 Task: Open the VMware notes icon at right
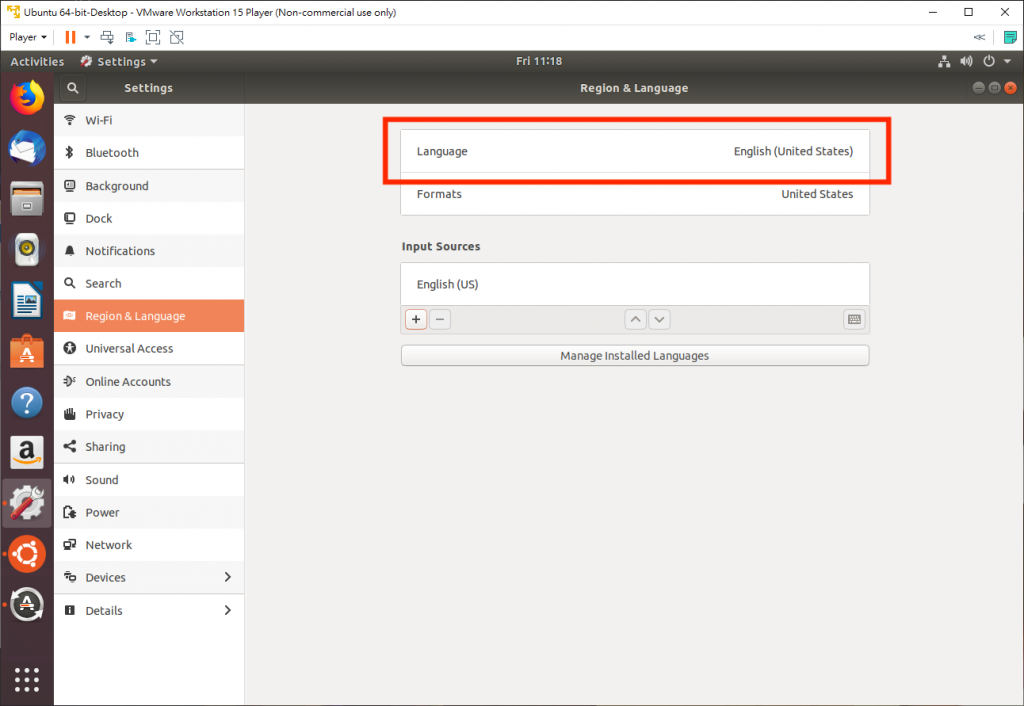1010,37
